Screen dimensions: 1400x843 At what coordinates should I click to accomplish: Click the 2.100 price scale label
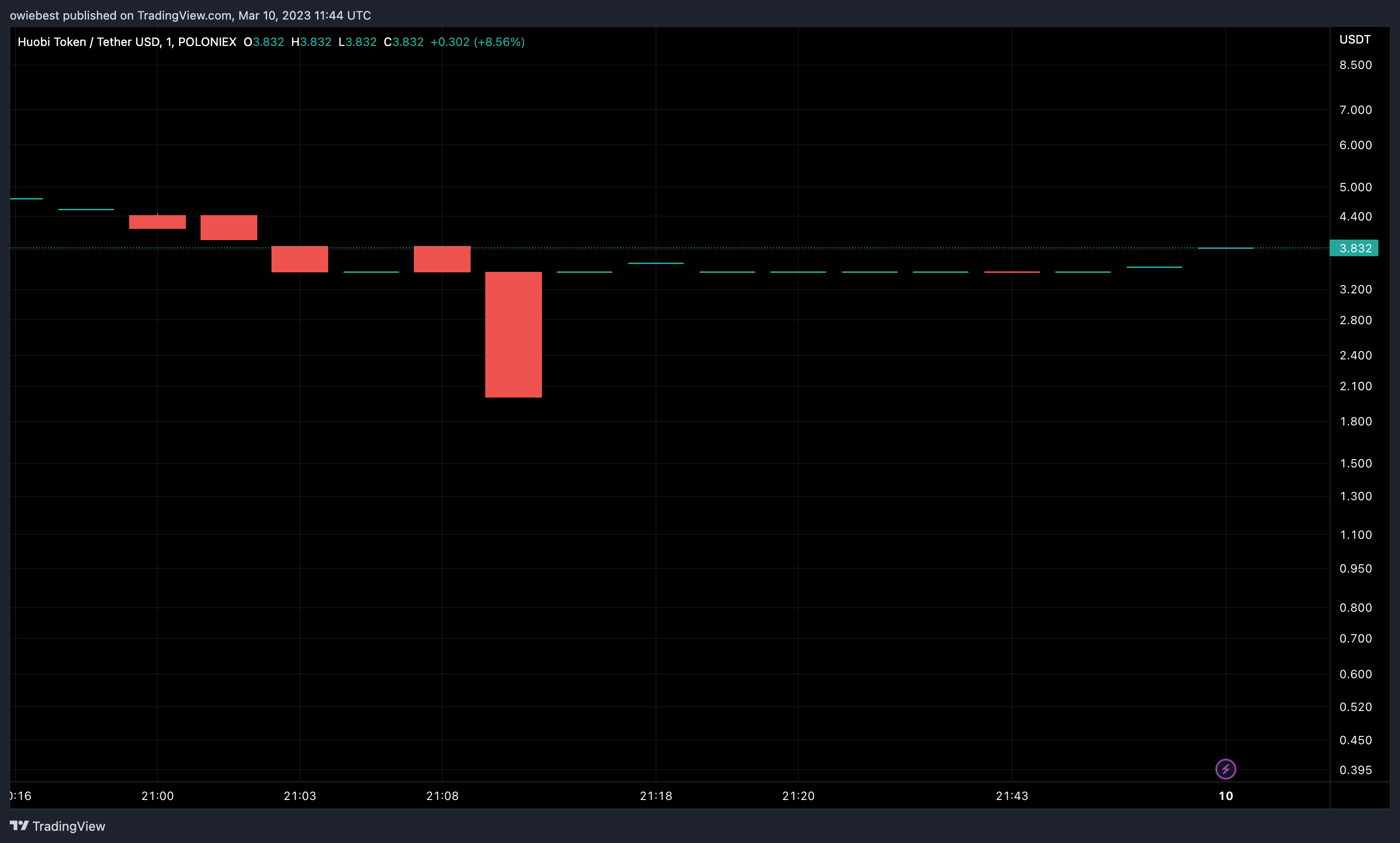[1355, 386]
